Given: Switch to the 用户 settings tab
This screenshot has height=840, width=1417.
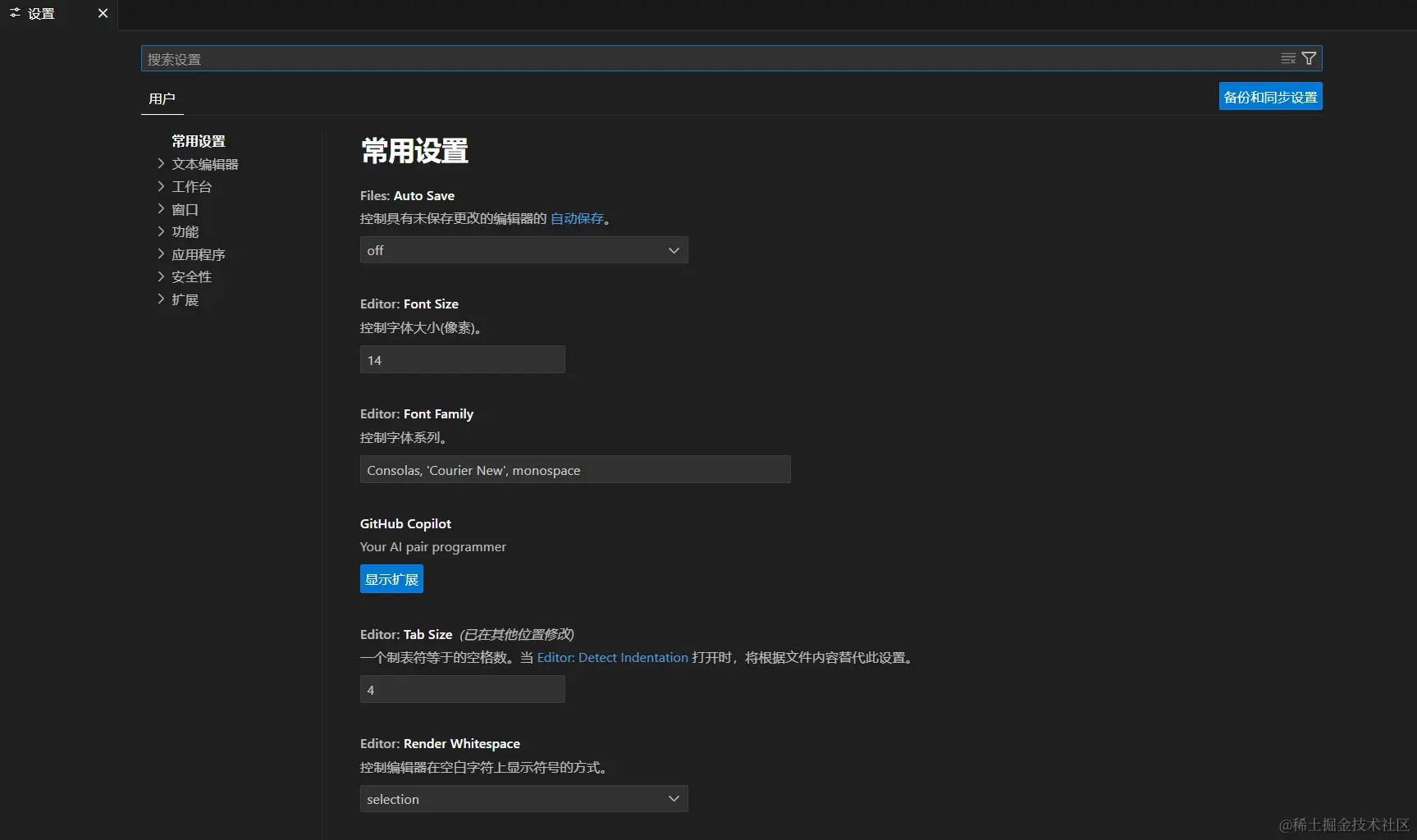Looking at the screenshot, I should pos(162,99).
